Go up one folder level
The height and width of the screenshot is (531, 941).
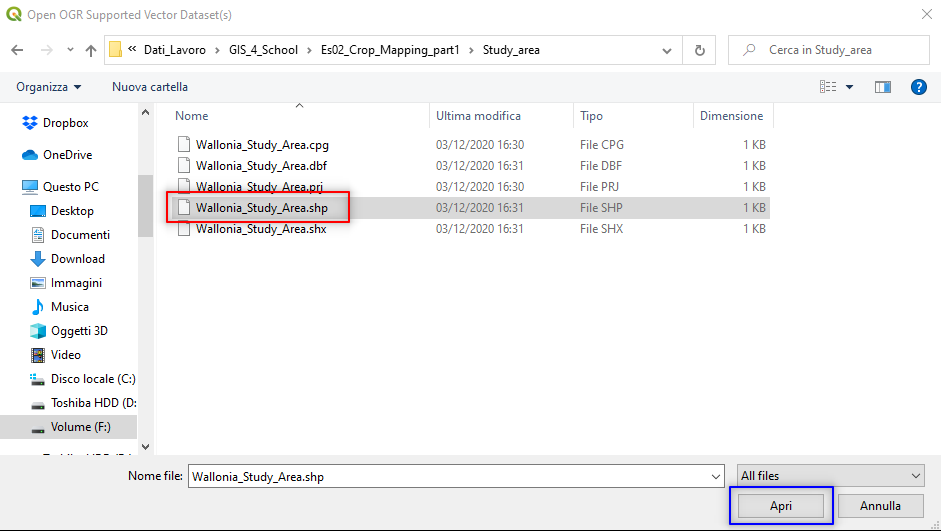[x=91, y=50]
